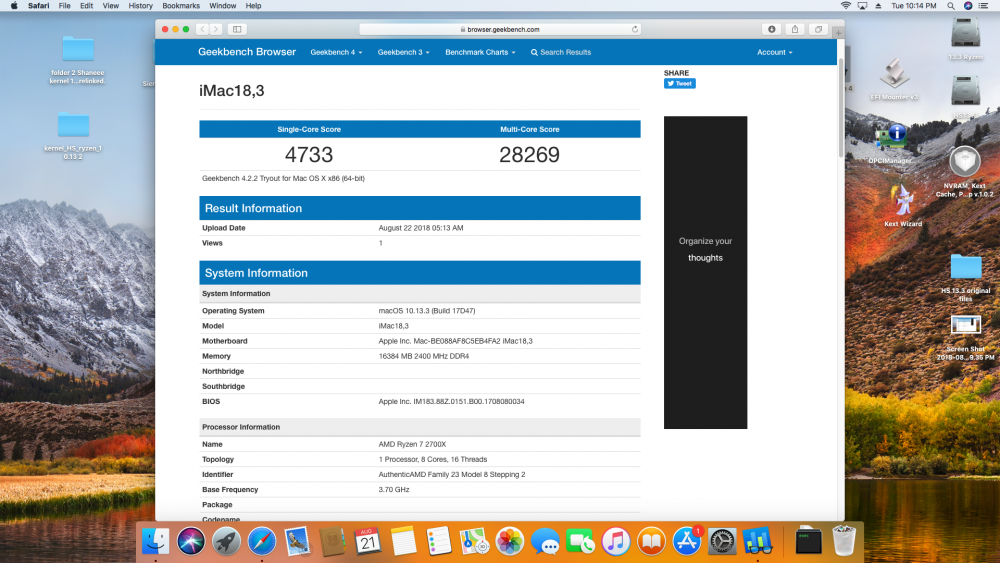Screen dimensions: 1000x563
Task: Show all Safari tabs overview
Action: [818, 29]
